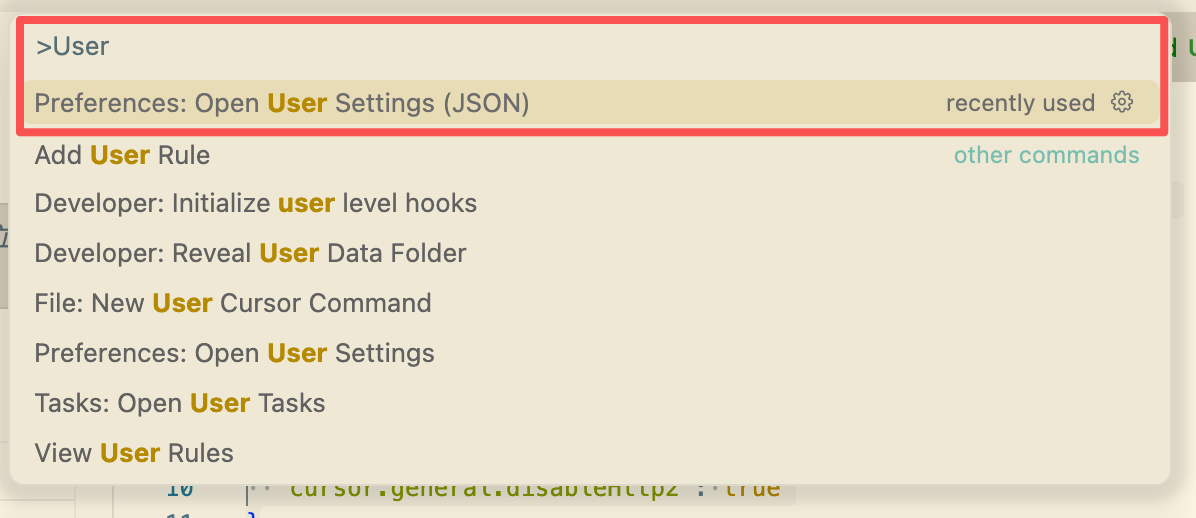Open Preferences: Open User Settings without JSON
The height and width of the screenshot is (518, 1196).
234,353
